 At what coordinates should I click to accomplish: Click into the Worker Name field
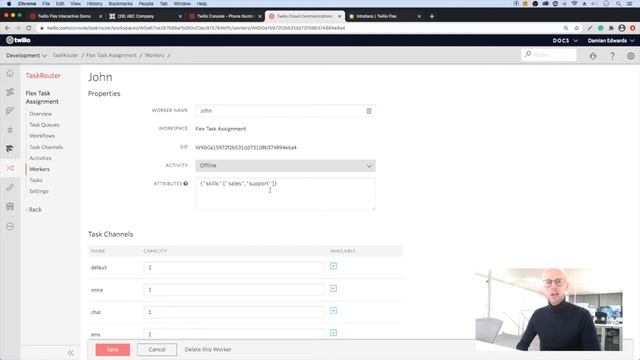(x=285, y=111)
